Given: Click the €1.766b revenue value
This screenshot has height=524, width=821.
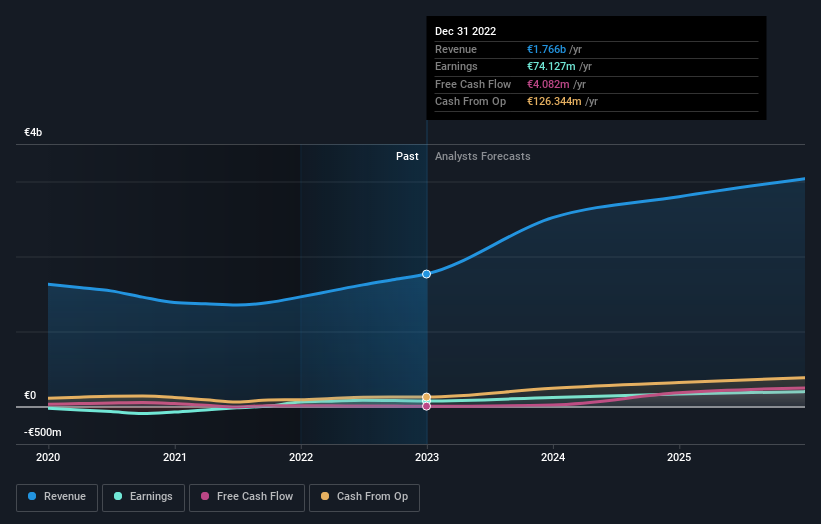Looking at the screenshot, I should point(546,49).
